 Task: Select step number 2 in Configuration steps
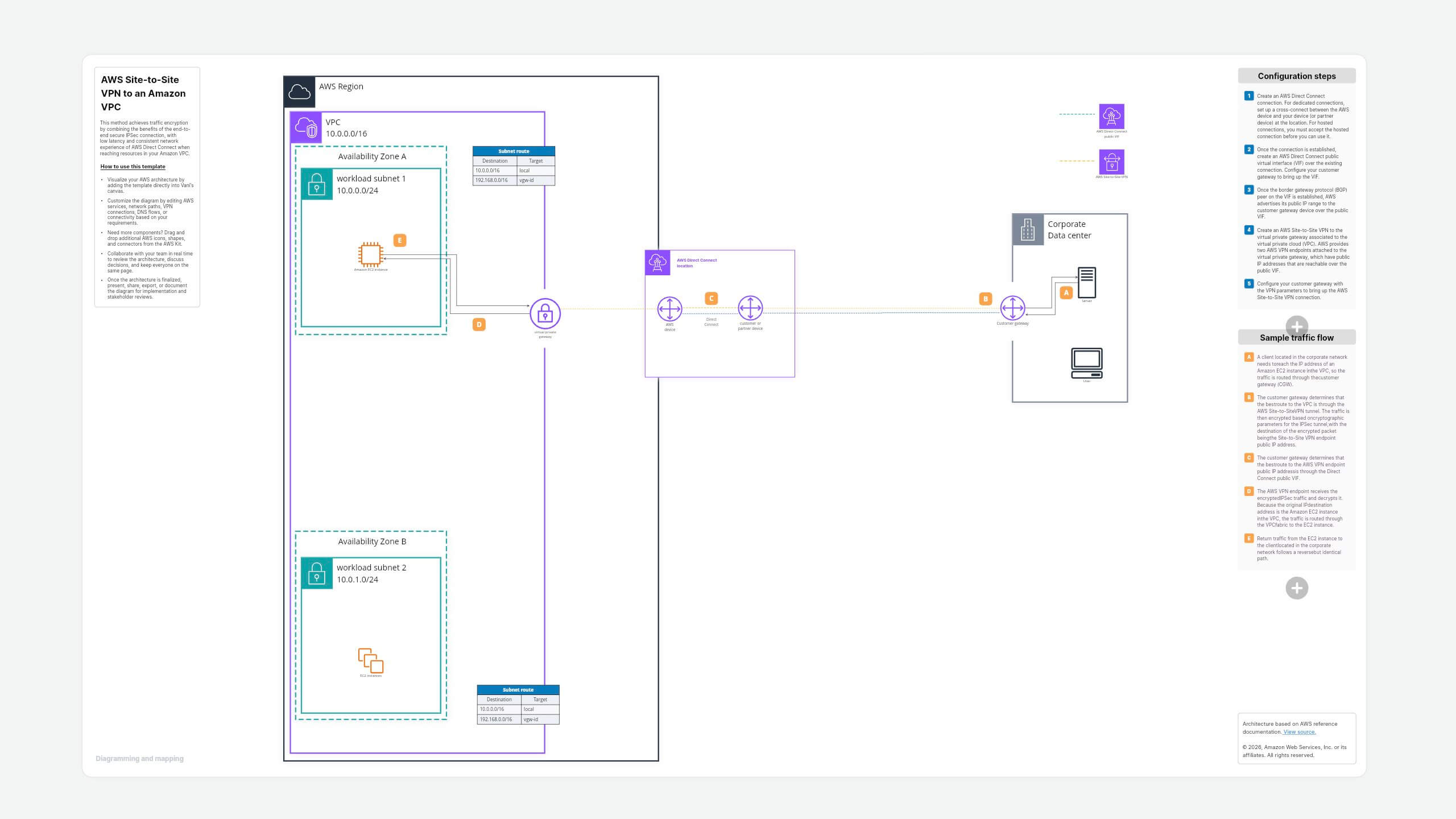[x=1249, y=150]
